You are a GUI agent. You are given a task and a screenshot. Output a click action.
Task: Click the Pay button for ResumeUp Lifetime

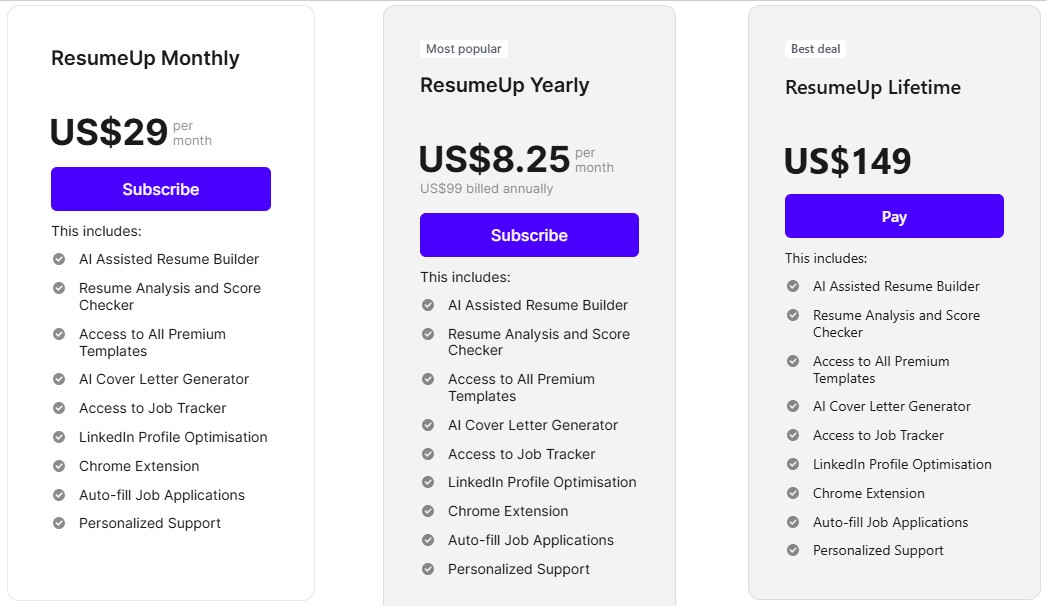coord(894,216)
